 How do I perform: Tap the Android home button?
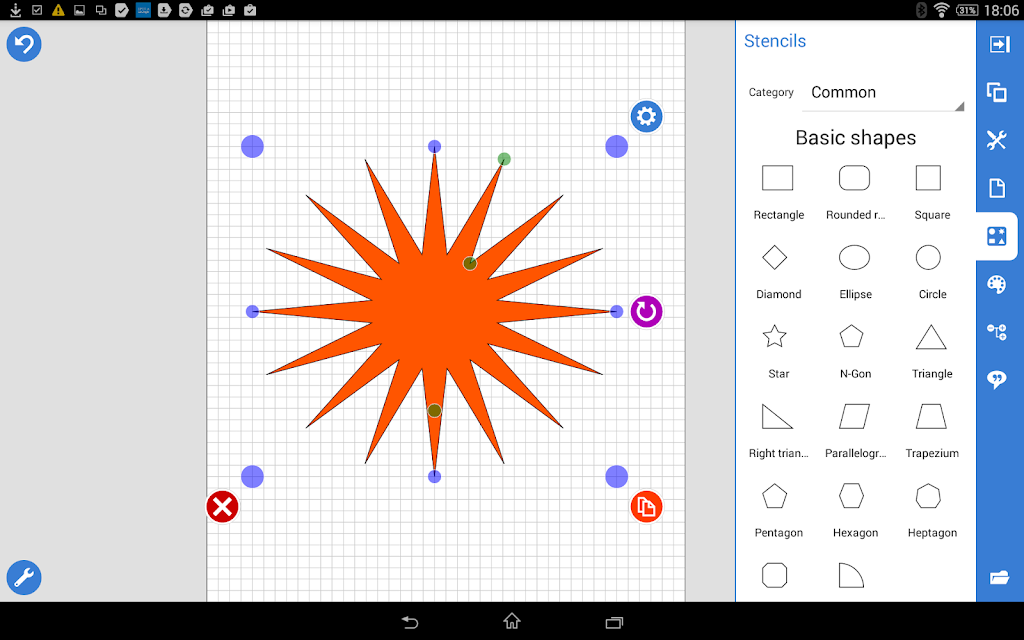coord(512,621)
